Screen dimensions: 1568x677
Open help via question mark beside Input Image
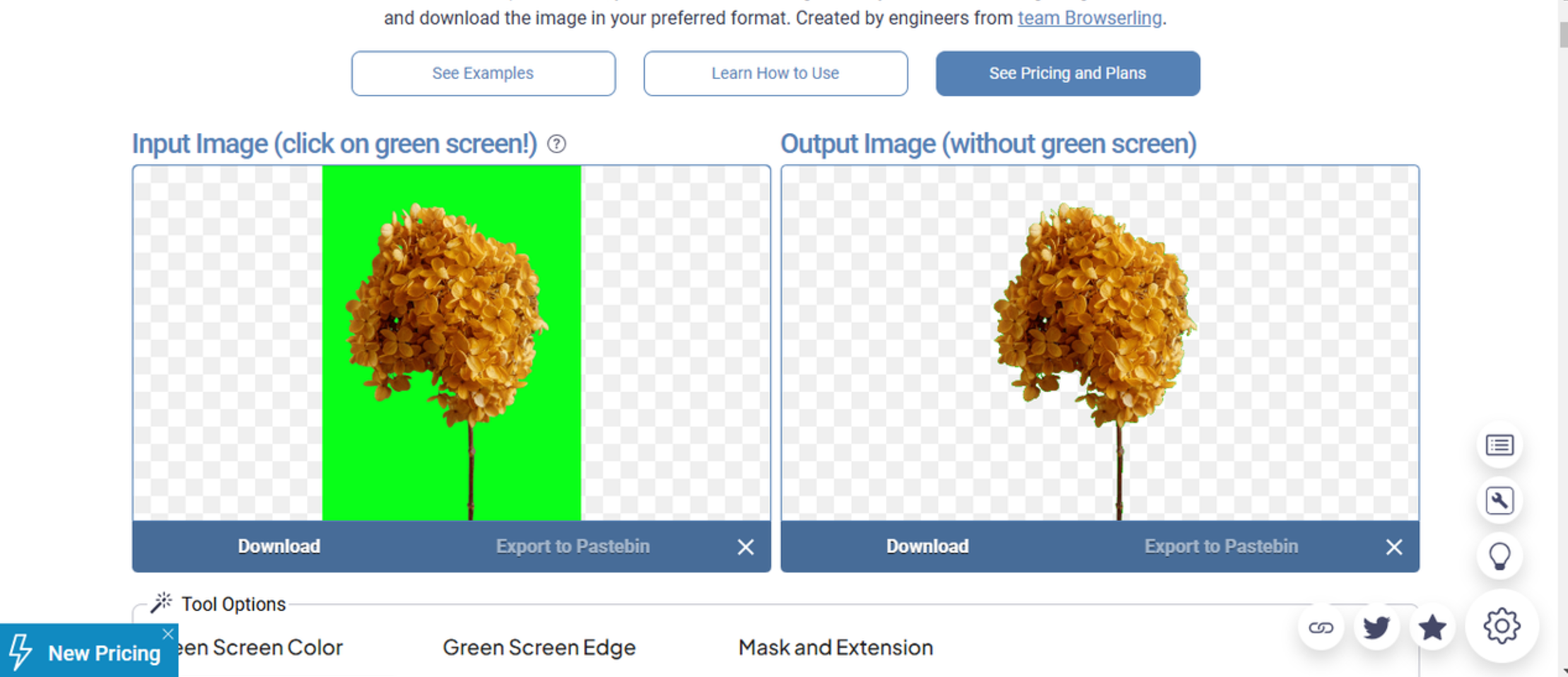click(556, 144)
